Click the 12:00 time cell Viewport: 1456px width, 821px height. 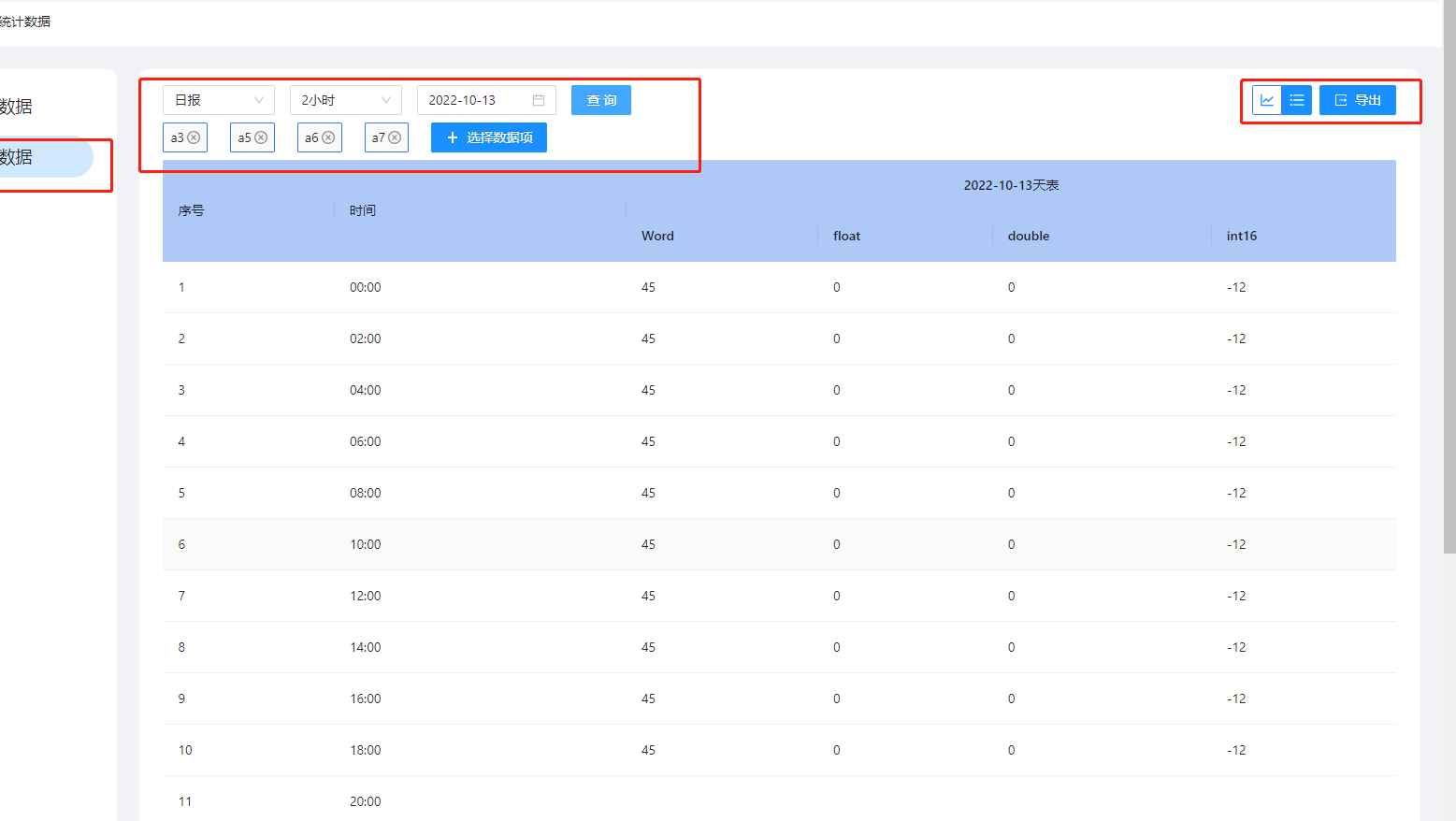click(366, 596)
